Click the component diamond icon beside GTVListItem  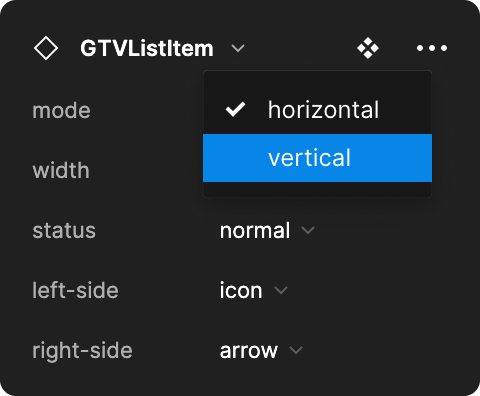click(46, 48)
